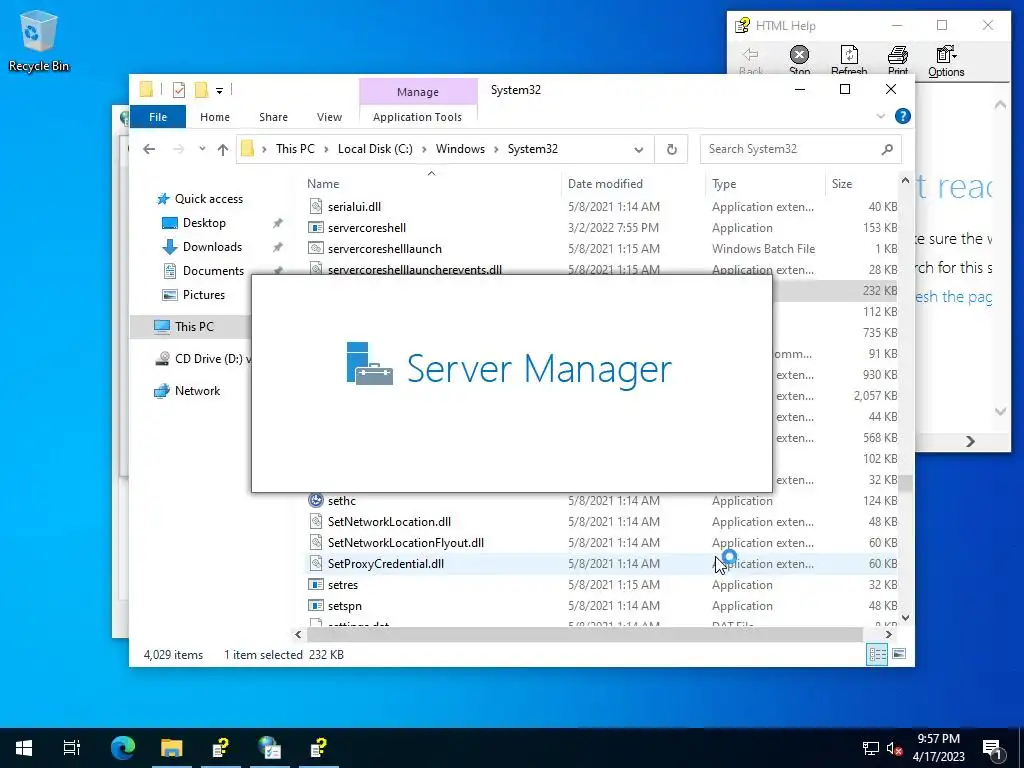Click the New folder quick access icon
The height and width of the screenshot is (768, 1024).
[x=202, y=90]
